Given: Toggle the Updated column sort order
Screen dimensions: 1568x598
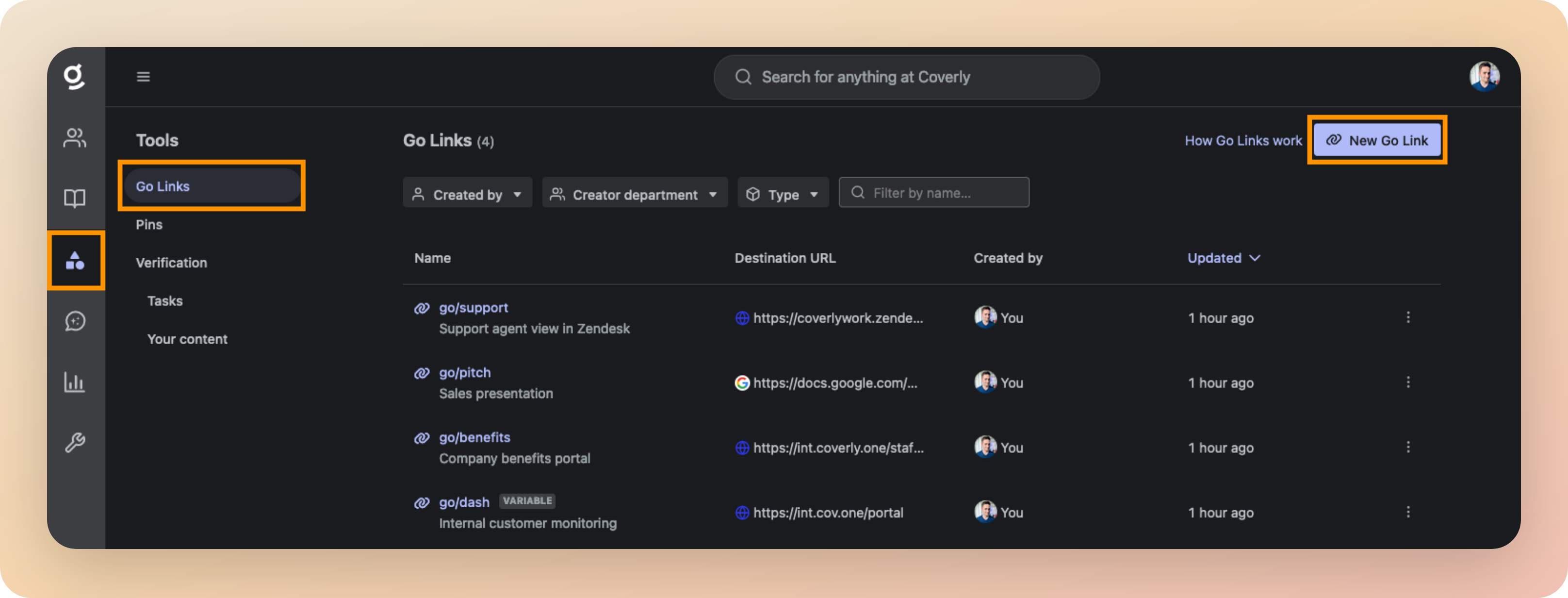Looking at the screenshot, I should click(1224, 258).
